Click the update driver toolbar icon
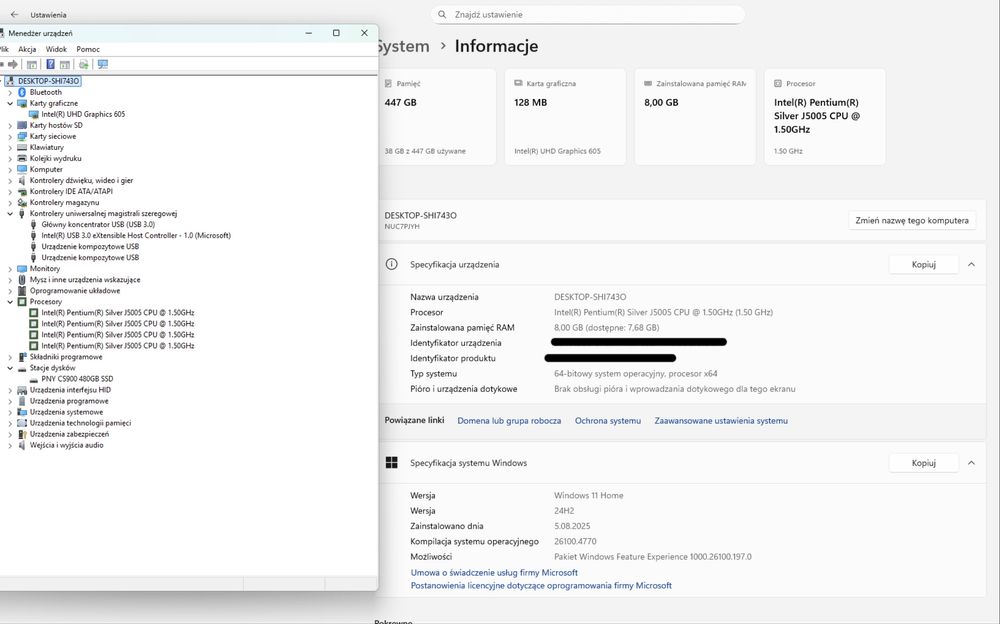Screen dimensions: 1000x624 pos(84,64)
